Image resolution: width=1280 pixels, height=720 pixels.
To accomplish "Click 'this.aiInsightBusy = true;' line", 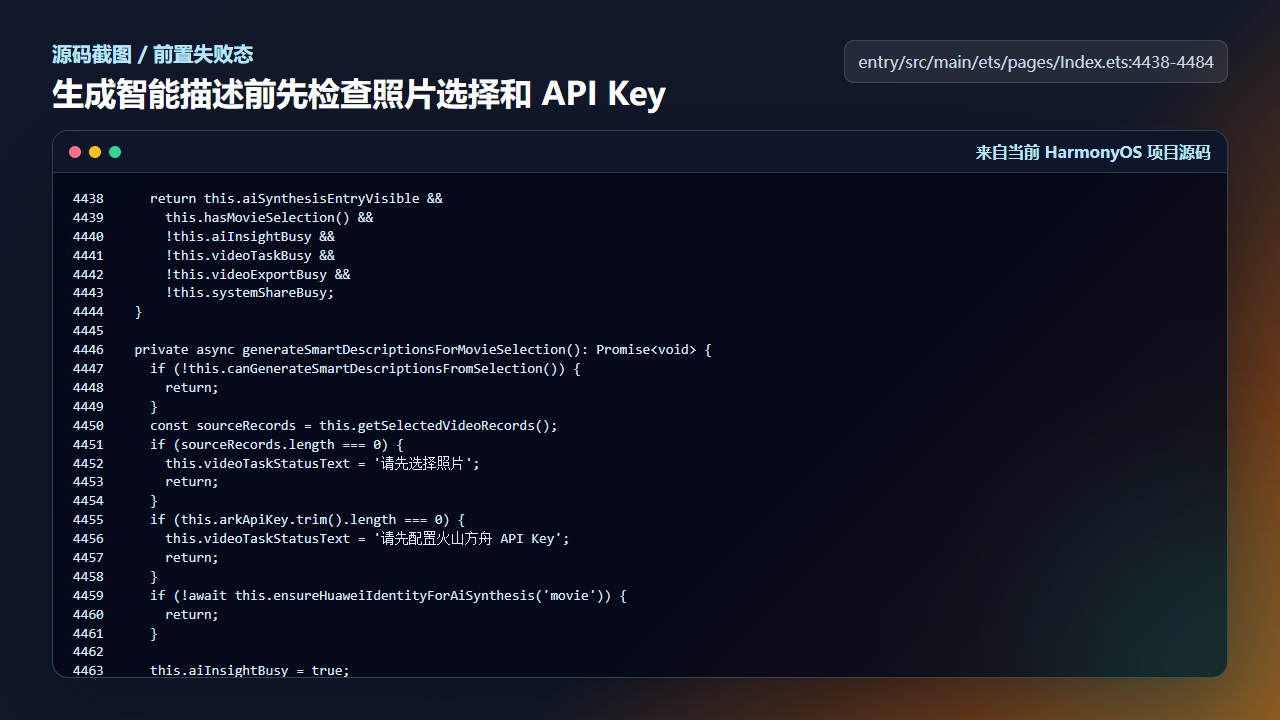I will pos(250,671).
